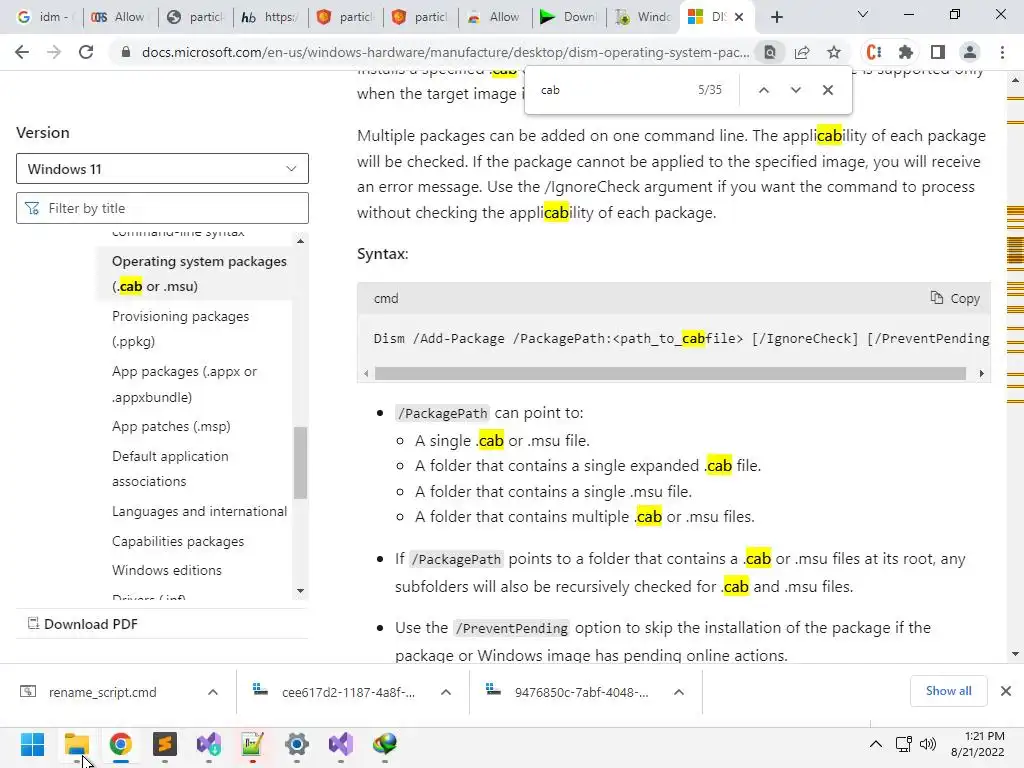This screenshot has height=768, width=1024.
Task: Click code block's left scroll arrow
Action: click(x=366, y=374)
